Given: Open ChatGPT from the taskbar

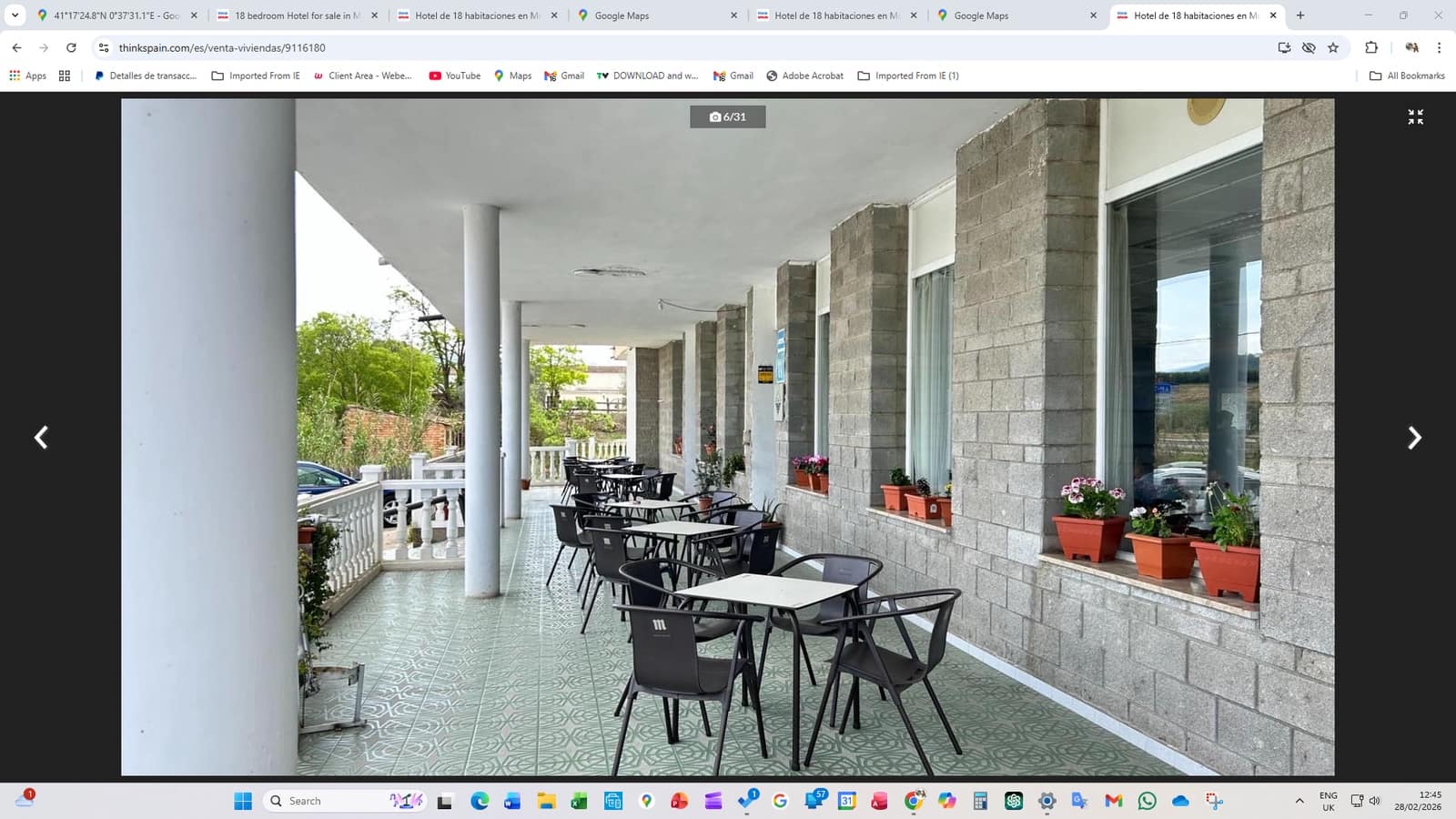Looking at the screenshot, I should tap(1013, 801).
